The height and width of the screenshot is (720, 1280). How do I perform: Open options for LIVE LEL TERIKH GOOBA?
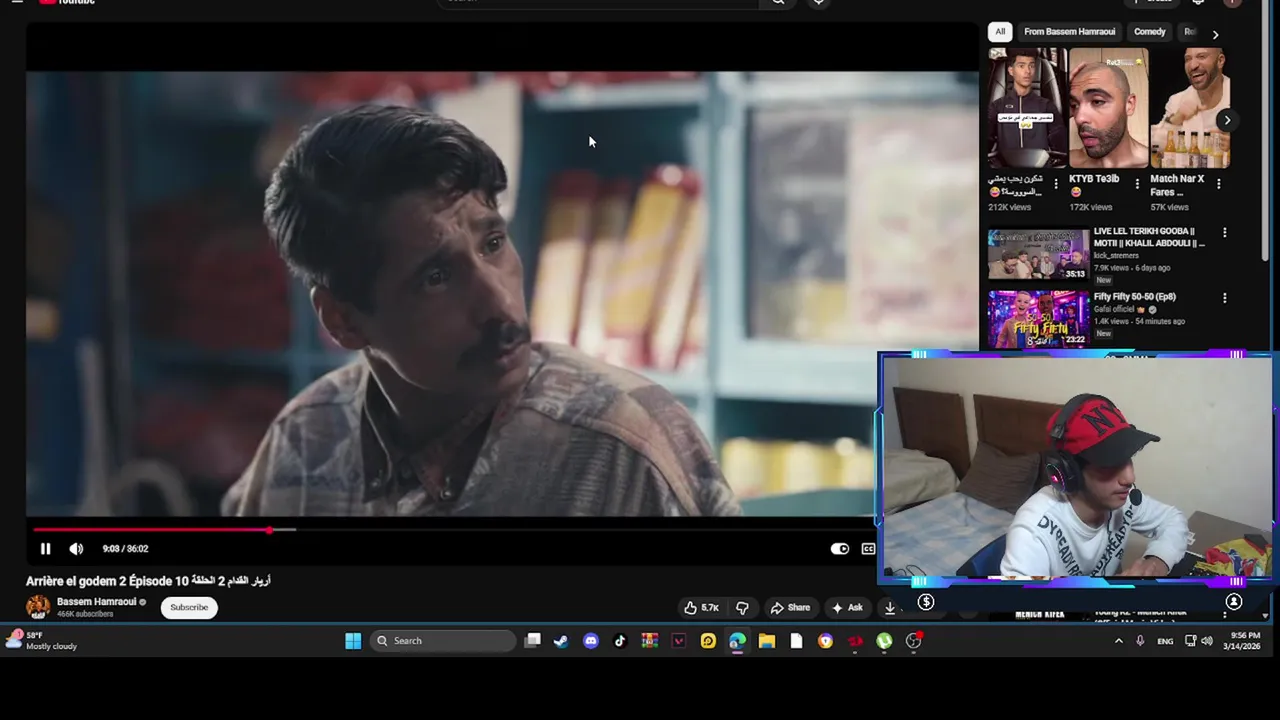click(x=1224, y=233)
